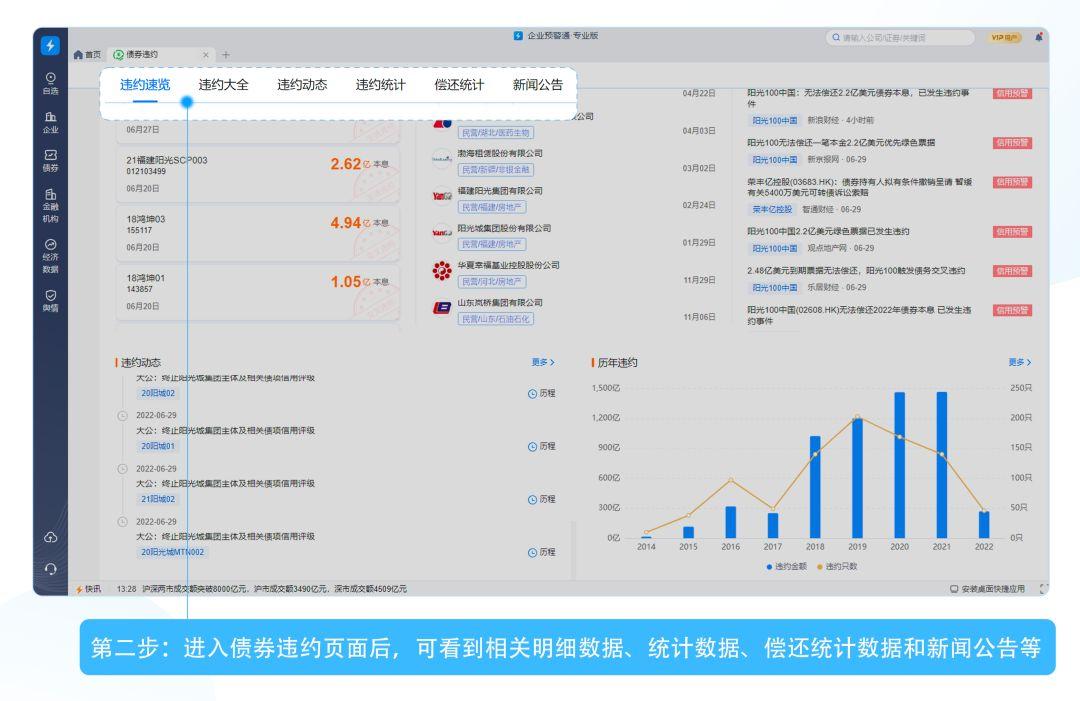
Task: Click the 沪深两市成交额 news ticker text
Action: pos(274,589)
